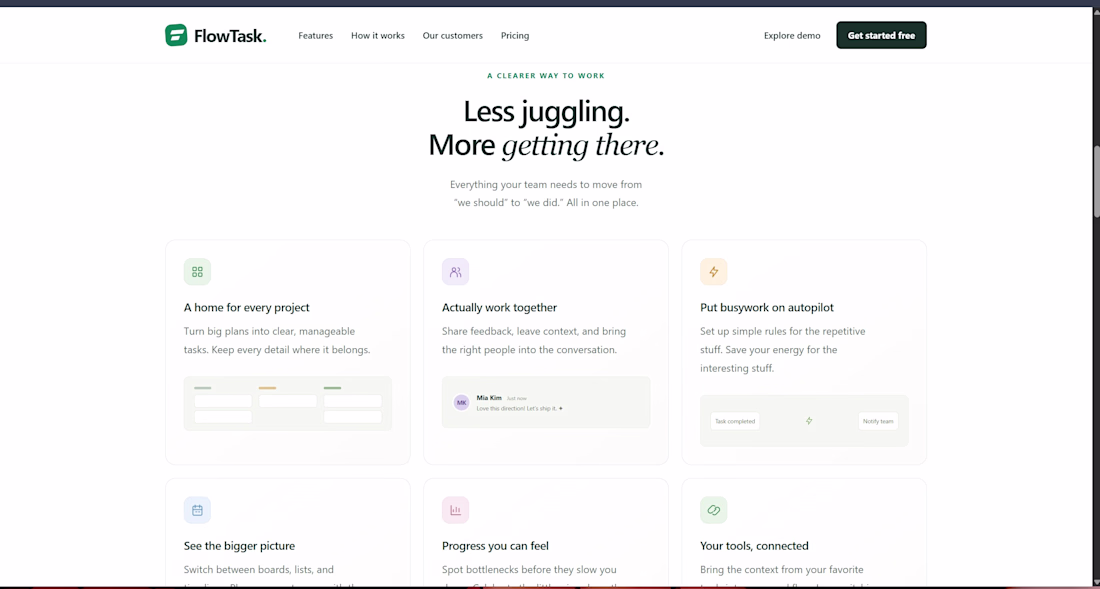Click the 'Notify team' chip
This screenshot has width=1100, height=589.
click(878, 421)
